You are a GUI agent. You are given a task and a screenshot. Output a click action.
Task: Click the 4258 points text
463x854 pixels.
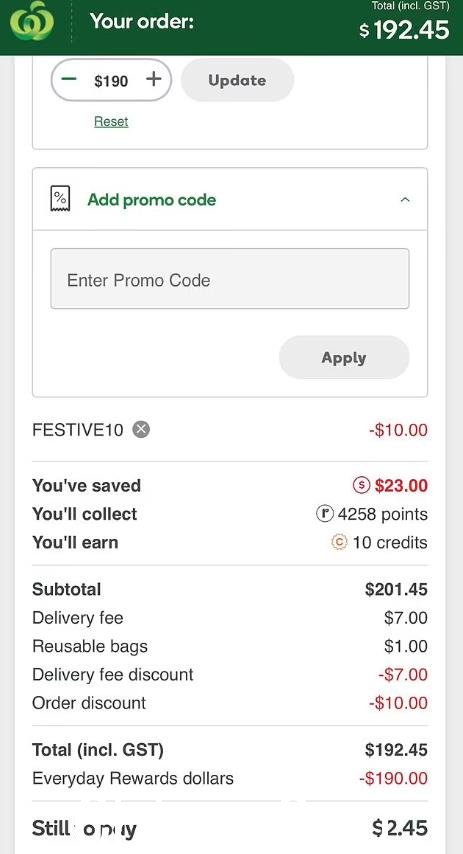(382, 514)
